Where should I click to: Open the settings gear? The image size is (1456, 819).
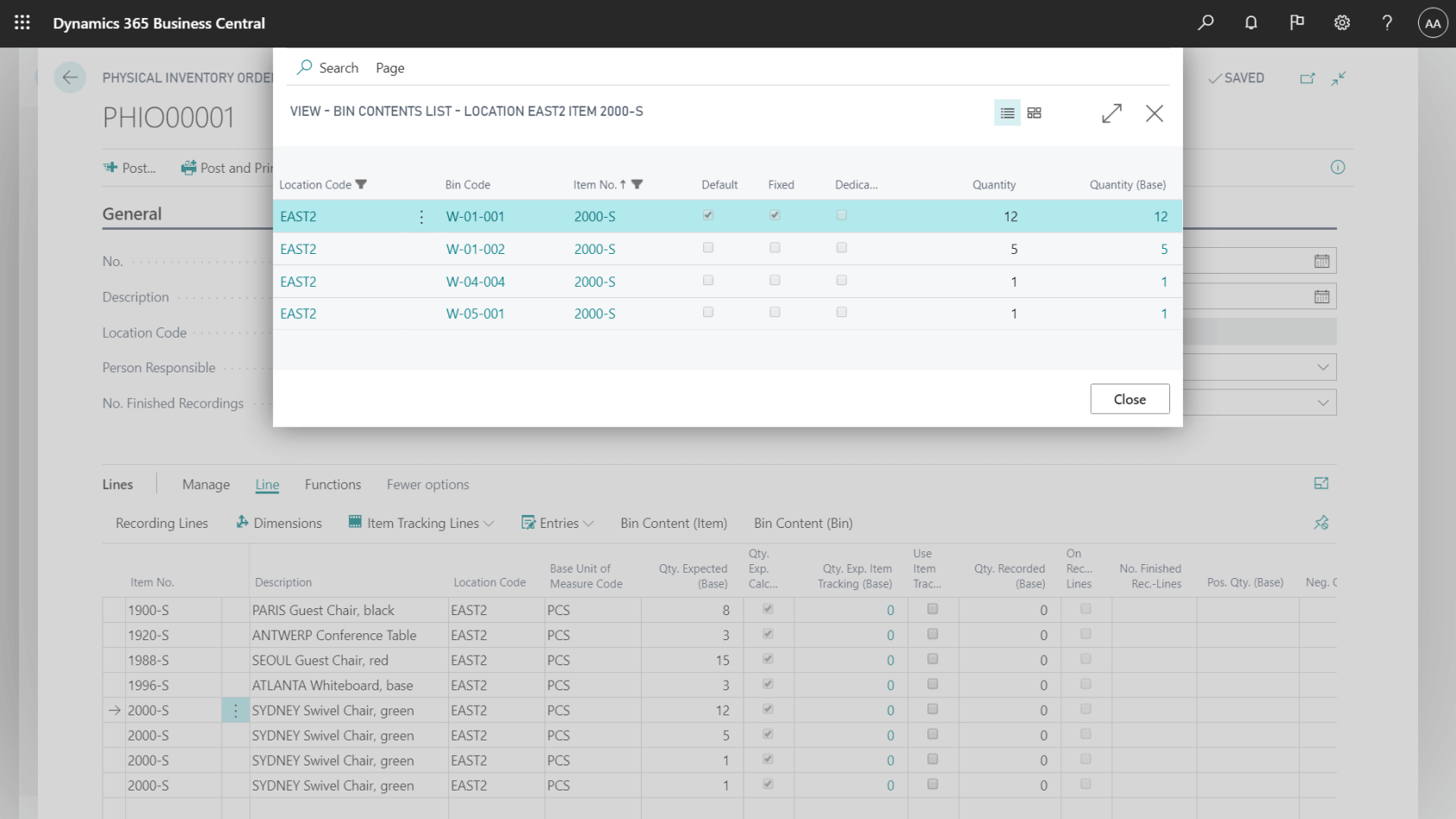(x=1341, y=23)
